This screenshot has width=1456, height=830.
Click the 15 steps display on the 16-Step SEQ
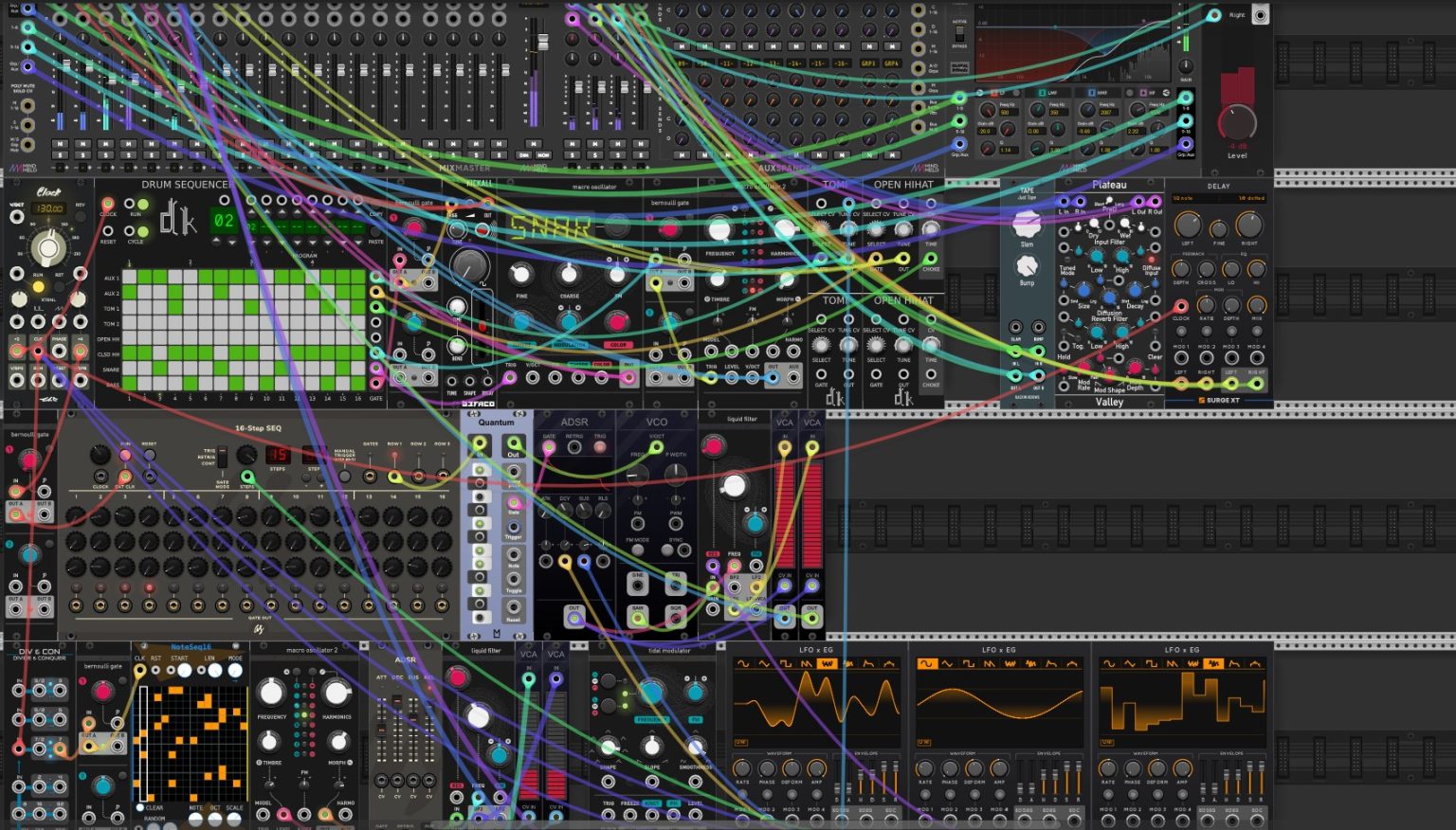pos(277,455)
